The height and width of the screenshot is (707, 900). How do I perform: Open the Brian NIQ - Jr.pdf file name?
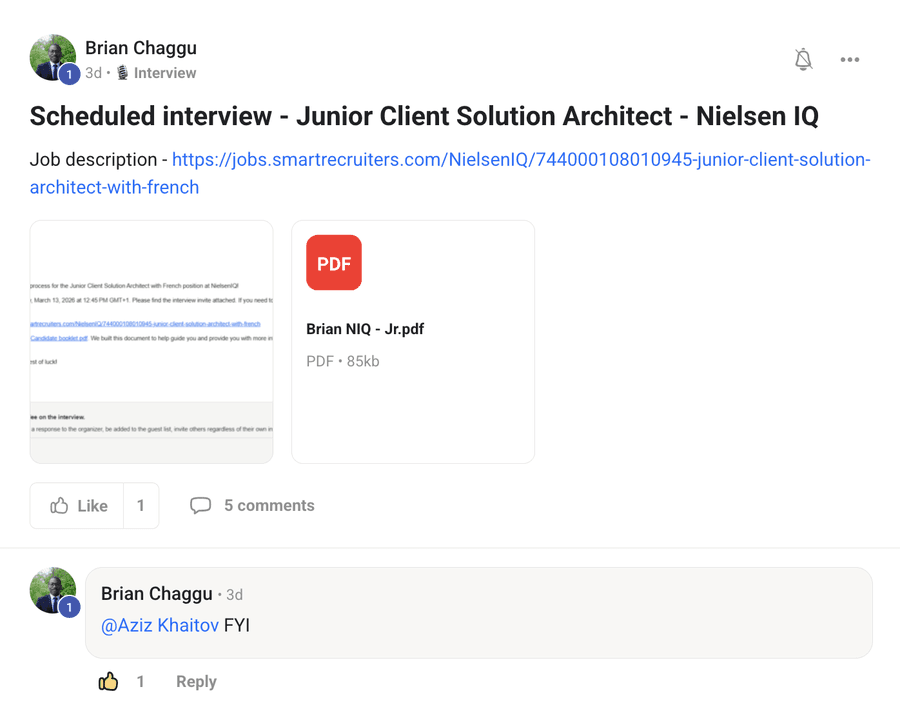click(365, 329)
